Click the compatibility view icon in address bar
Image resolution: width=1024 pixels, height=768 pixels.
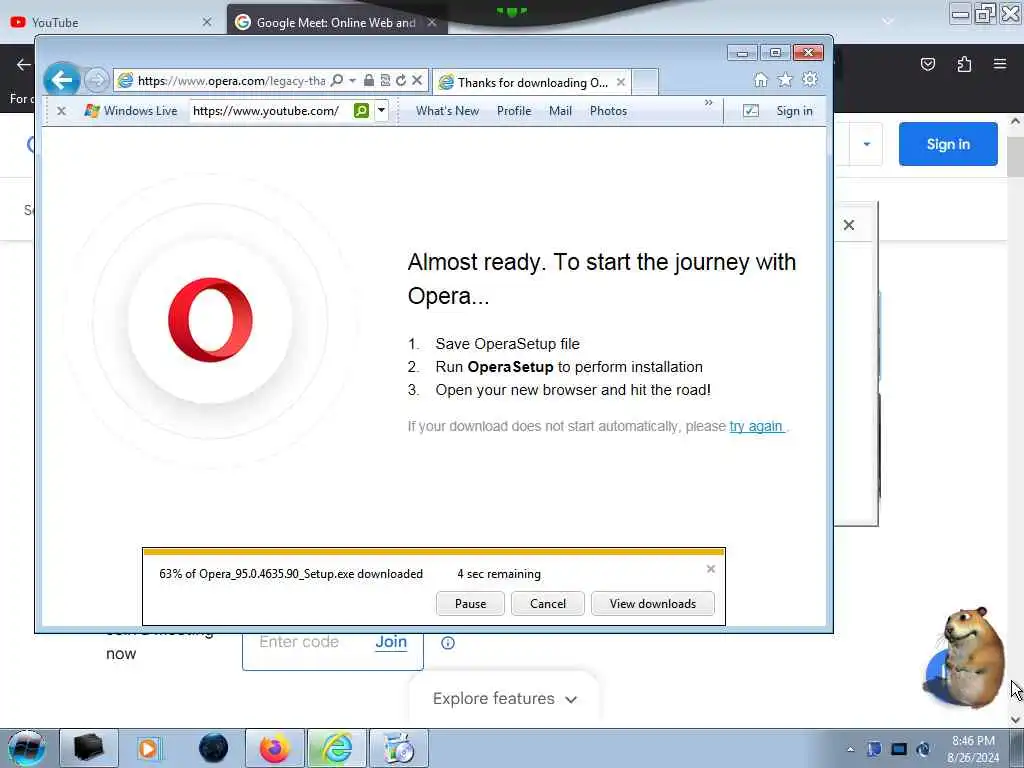tap(385, 80)
